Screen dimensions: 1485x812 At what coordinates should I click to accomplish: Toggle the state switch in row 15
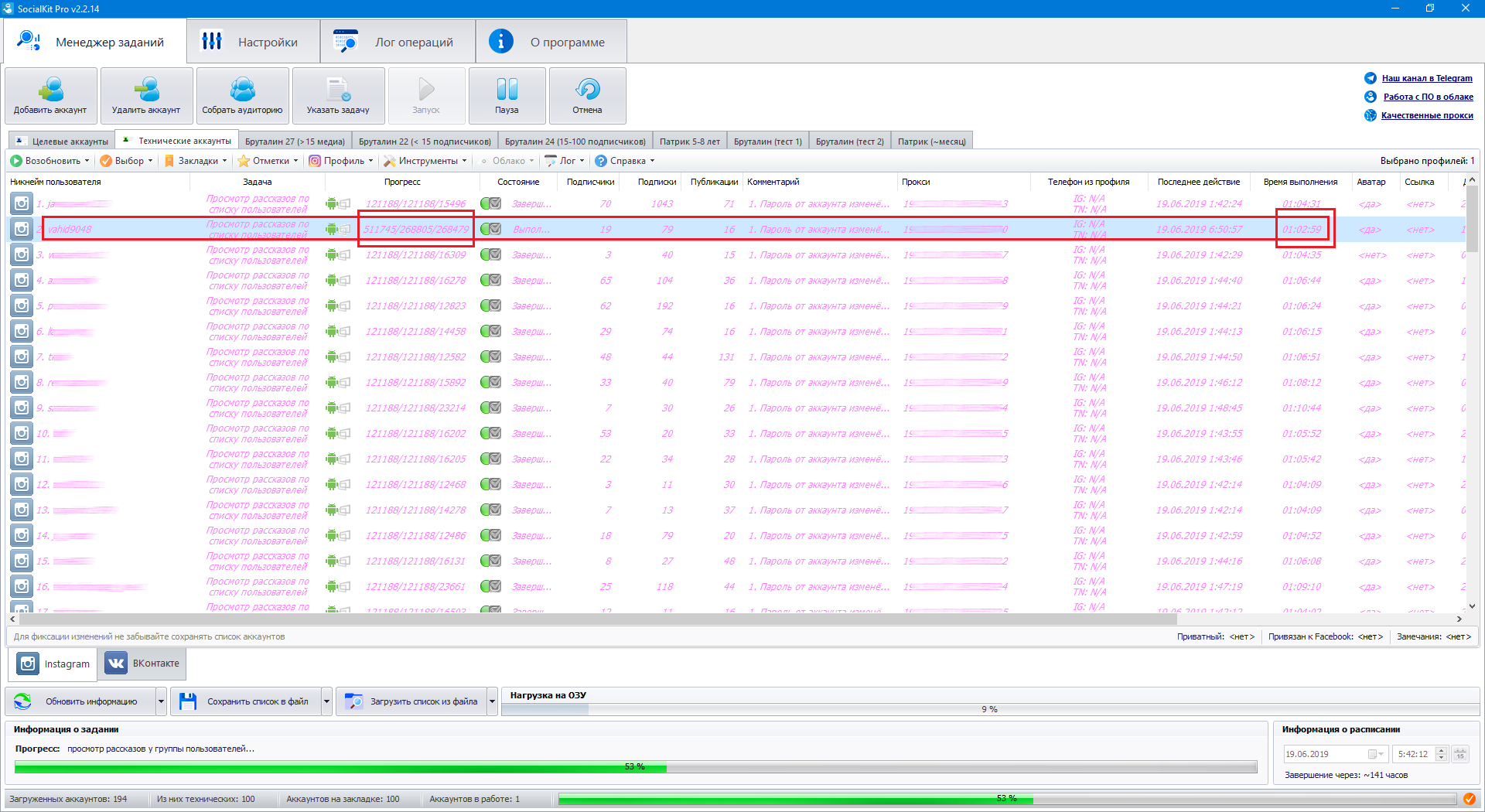tap(490, 561)
